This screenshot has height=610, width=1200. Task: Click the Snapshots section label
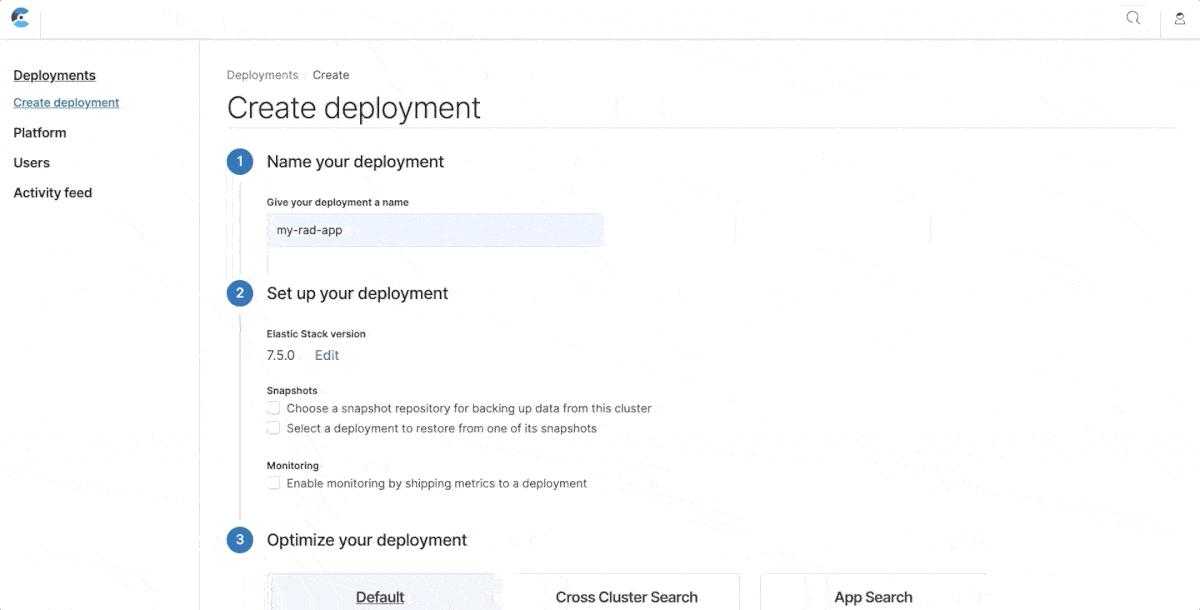pos(292,390)
